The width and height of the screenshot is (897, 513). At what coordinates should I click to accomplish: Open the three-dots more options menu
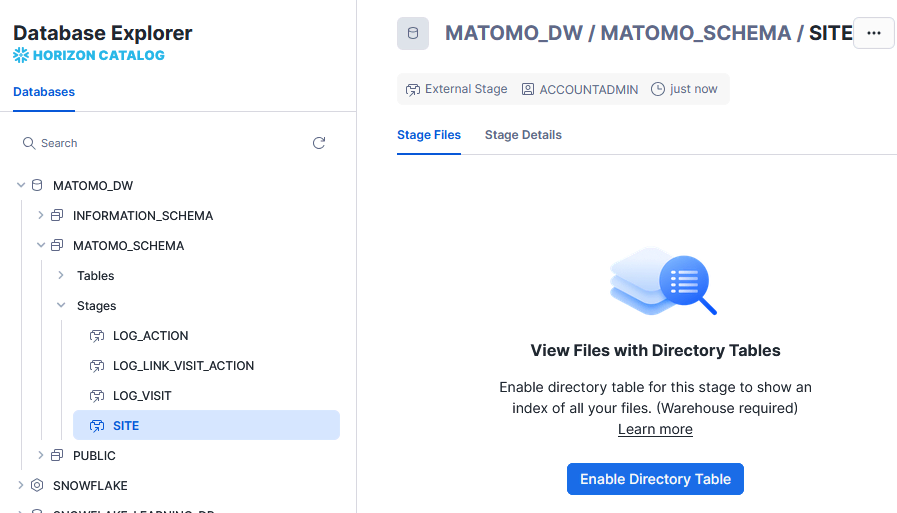[874, 33]
